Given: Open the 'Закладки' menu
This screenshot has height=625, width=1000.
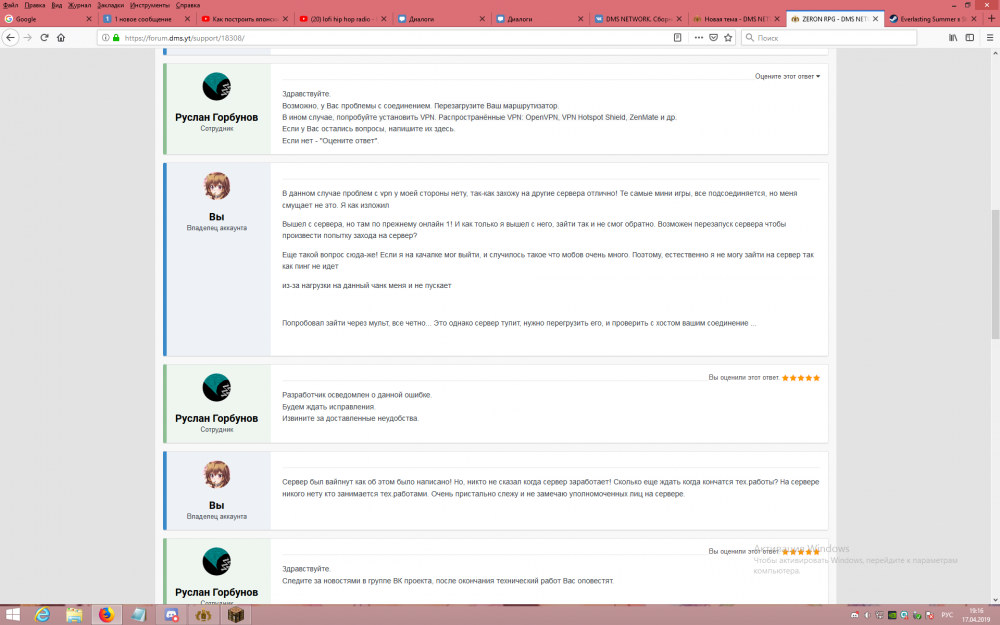Looking at the screenshot, I should point(110,5).
